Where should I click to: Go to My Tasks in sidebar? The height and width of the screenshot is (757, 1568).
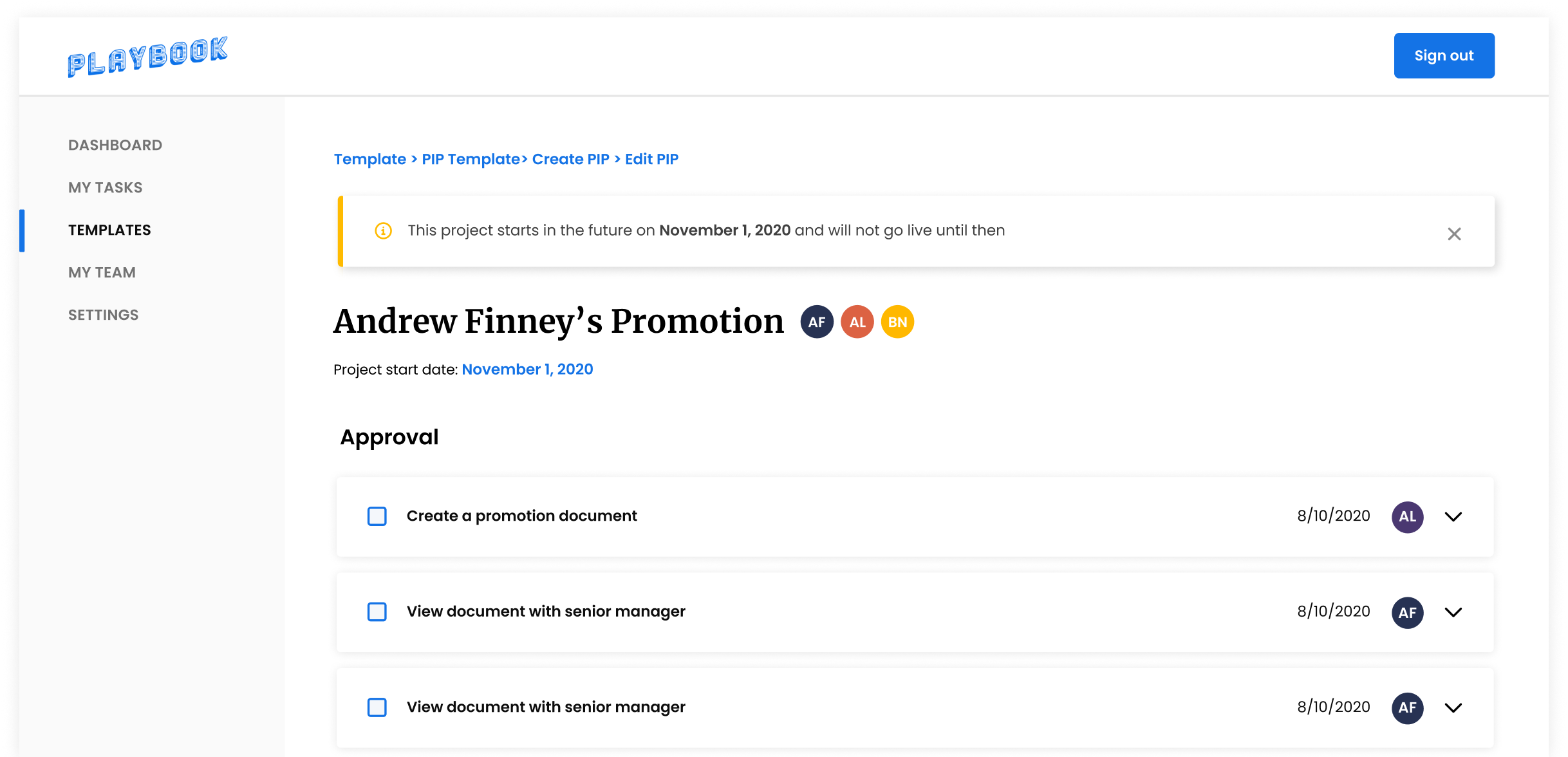tap(106, 188)
